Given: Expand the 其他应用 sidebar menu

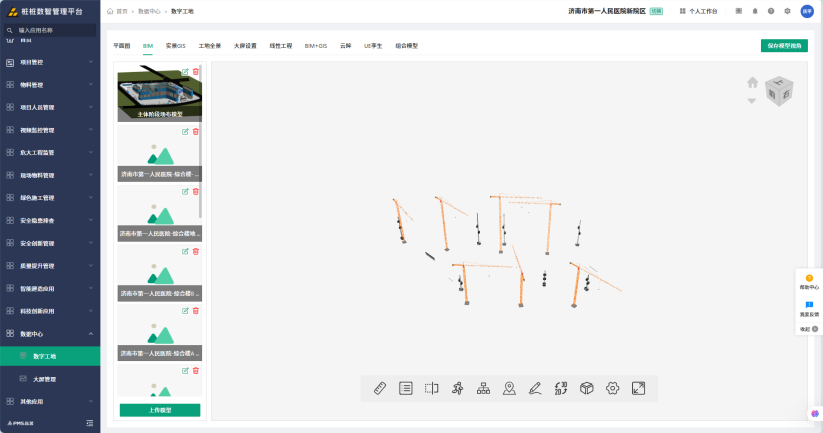Looking at the screenshot, I should [50, 402].
